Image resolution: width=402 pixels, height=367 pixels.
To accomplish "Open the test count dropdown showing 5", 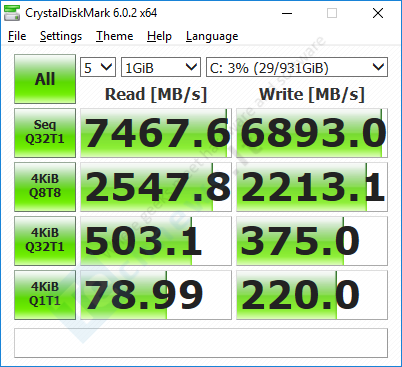I will (x=98, y=67).
